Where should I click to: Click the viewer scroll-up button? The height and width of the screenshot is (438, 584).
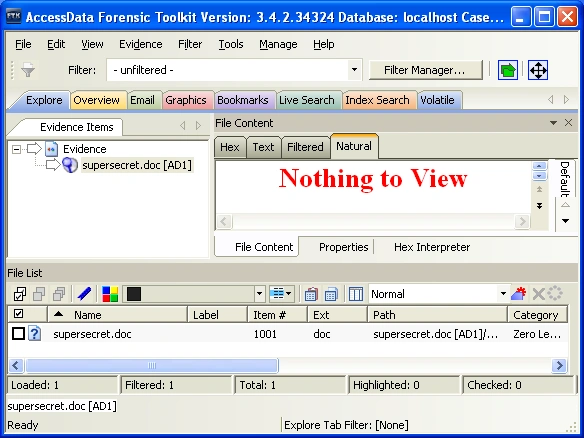click(539, 166)
